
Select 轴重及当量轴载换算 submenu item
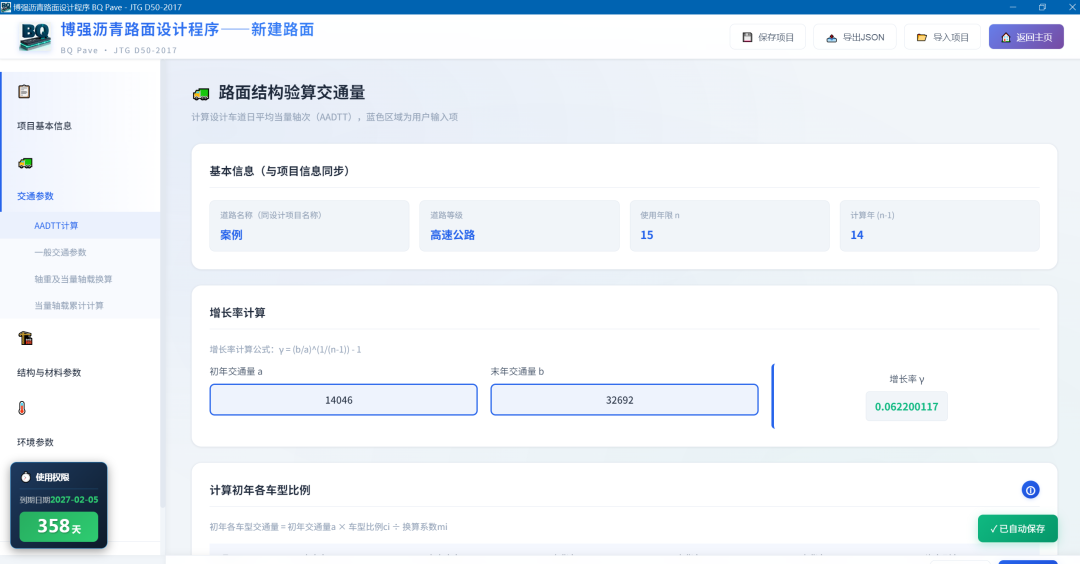73,279
